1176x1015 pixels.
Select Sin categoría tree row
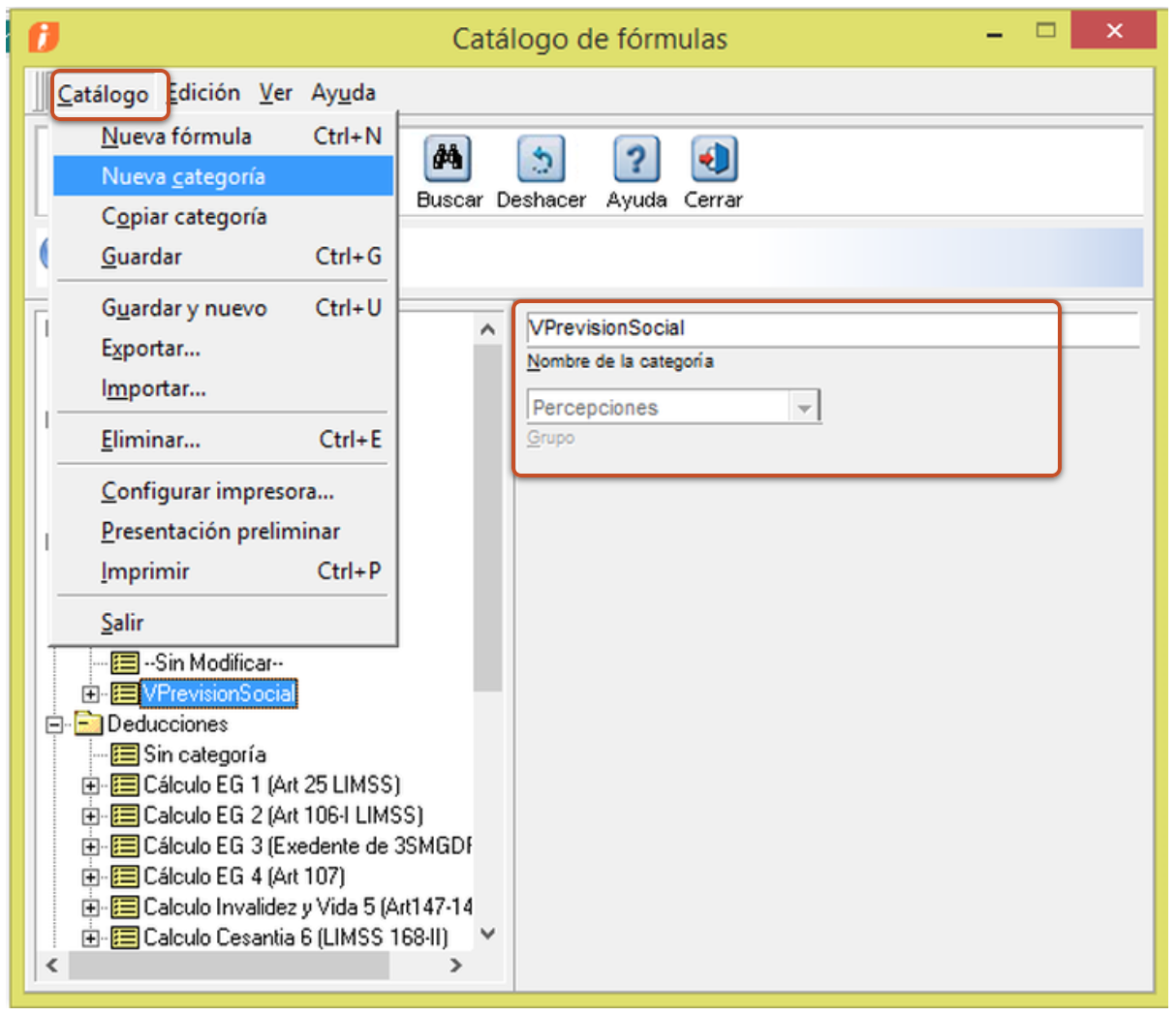pos(204,754)
